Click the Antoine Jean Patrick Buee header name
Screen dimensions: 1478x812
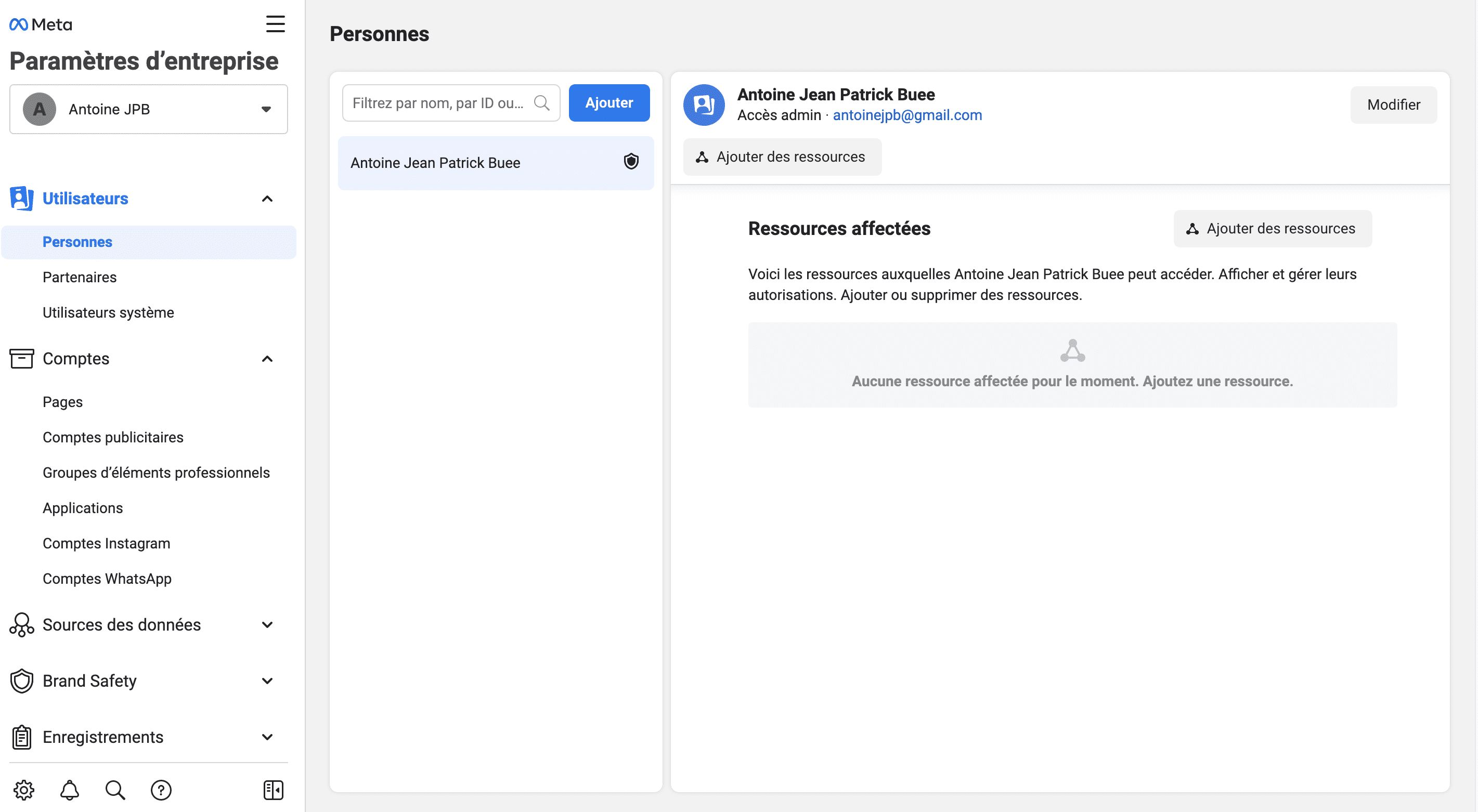(836, 94)
